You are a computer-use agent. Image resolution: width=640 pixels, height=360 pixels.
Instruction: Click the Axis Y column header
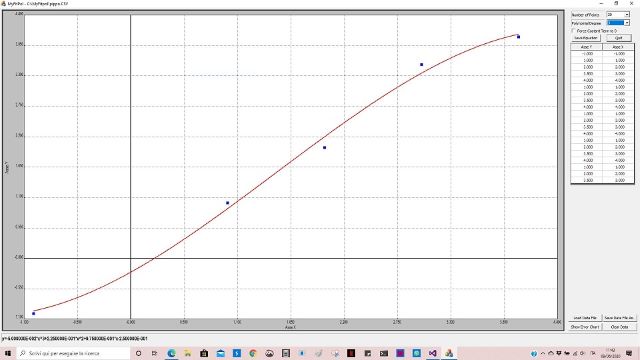(x=587, y=47)
